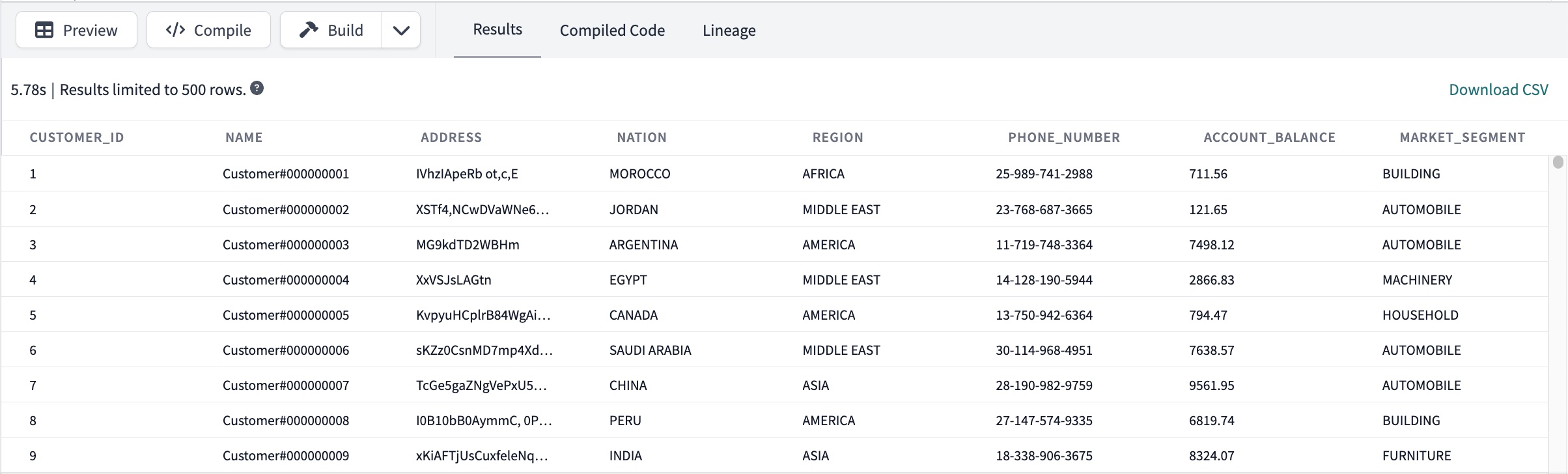Click the NATION column header
The image size is (1568, 474).
coord(641,137)
